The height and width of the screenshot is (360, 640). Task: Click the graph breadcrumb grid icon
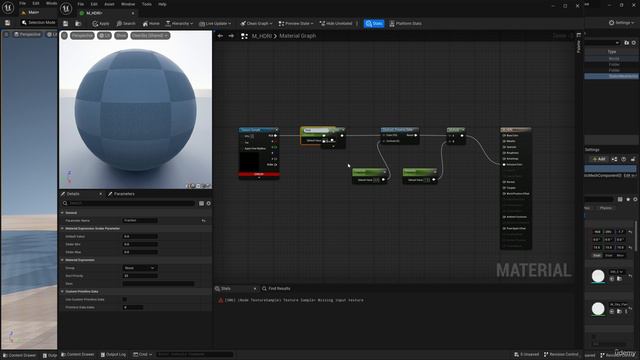click(244, 36)
